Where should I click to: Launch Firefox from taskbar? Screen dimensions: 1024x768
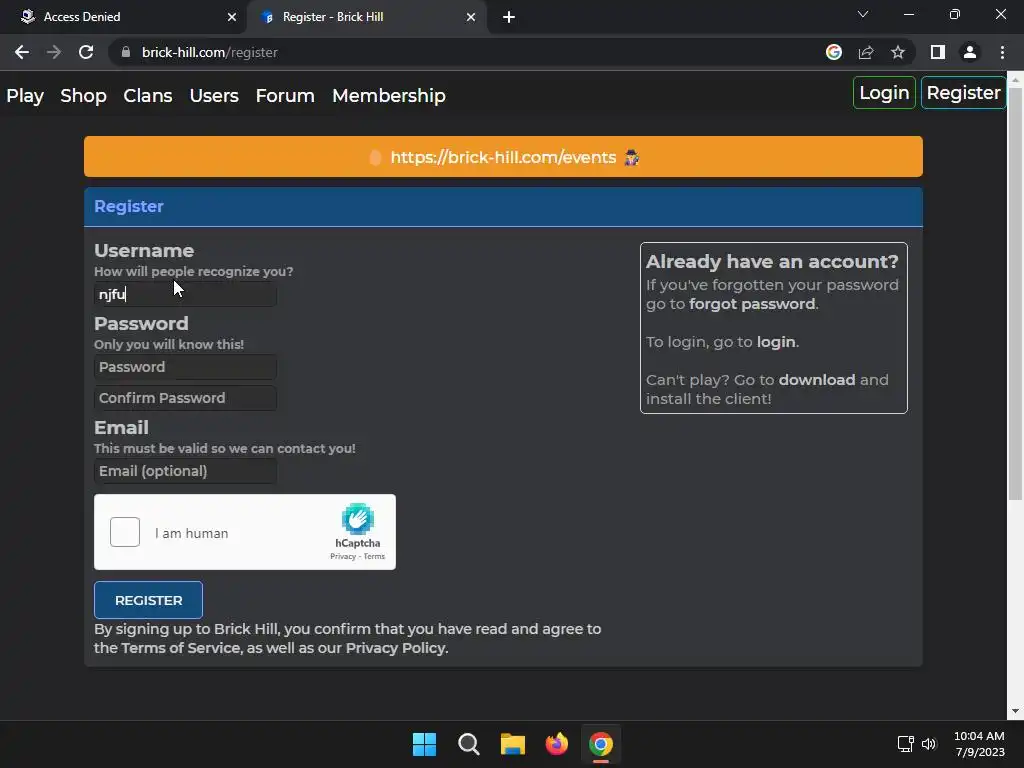[556, 744]
